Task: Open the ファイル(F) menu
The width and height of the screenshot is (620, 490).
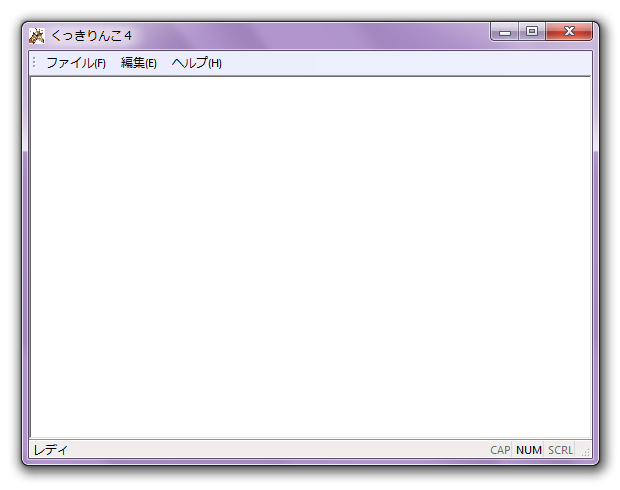Action: click(x=76, y=63)
